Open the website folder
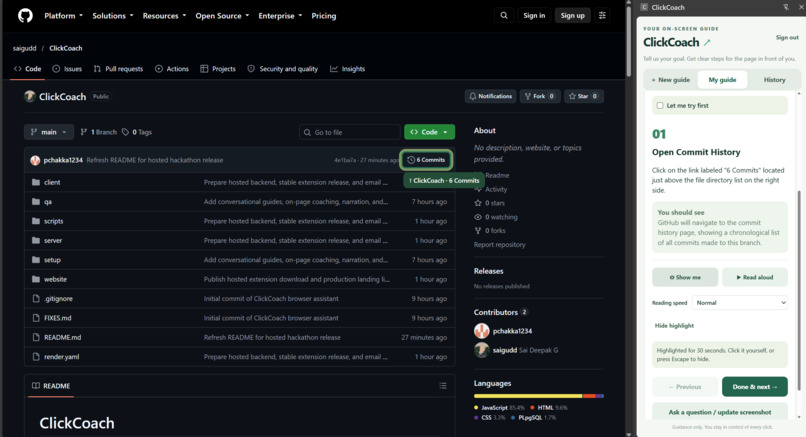The width and height of the screenshot is (806, 437). tap(55, 279)
